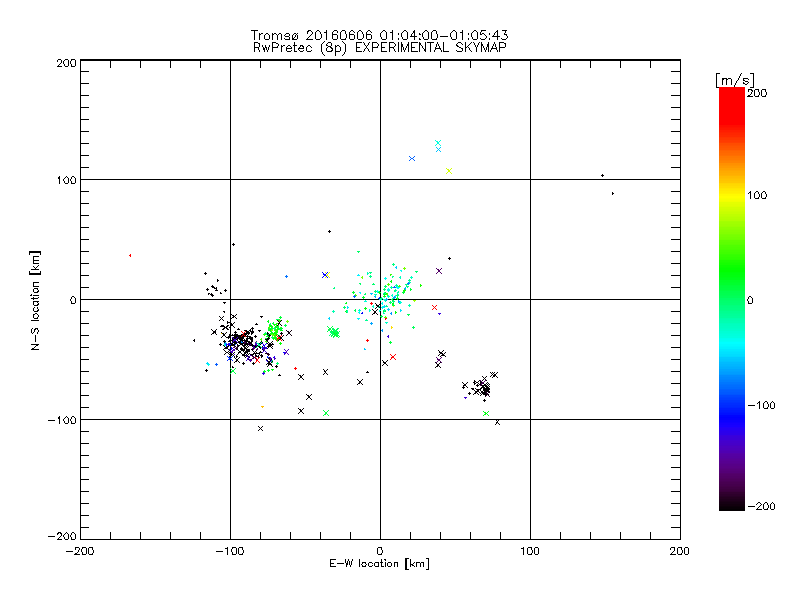This screenshot has width=800, height=600.
Task: Click the Tromsø 20160606 date-time title
Action: pyautogui.click(x=379, y=35)
